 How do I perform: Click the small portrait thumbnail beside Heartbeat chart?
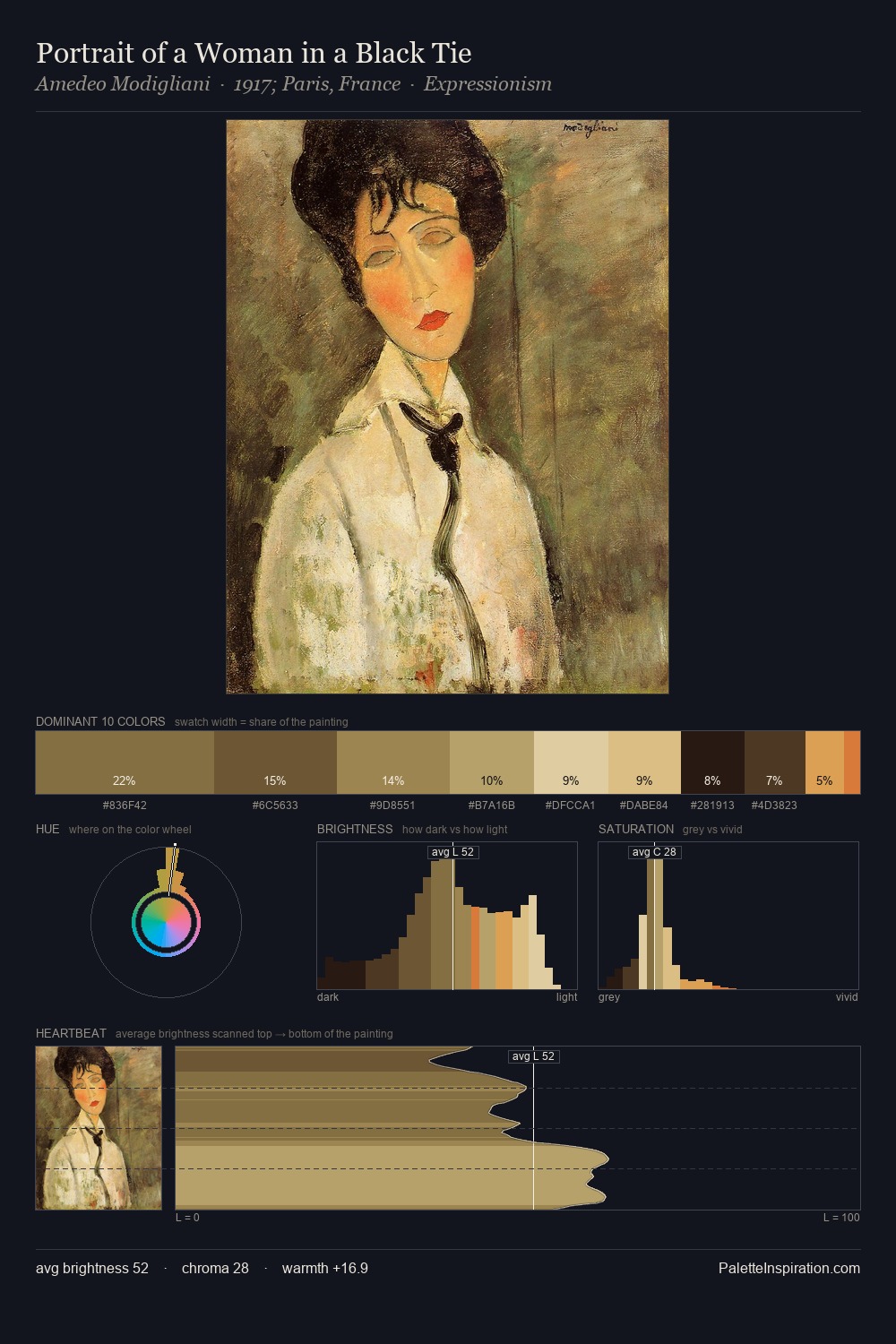click(x=99, y=1128)
